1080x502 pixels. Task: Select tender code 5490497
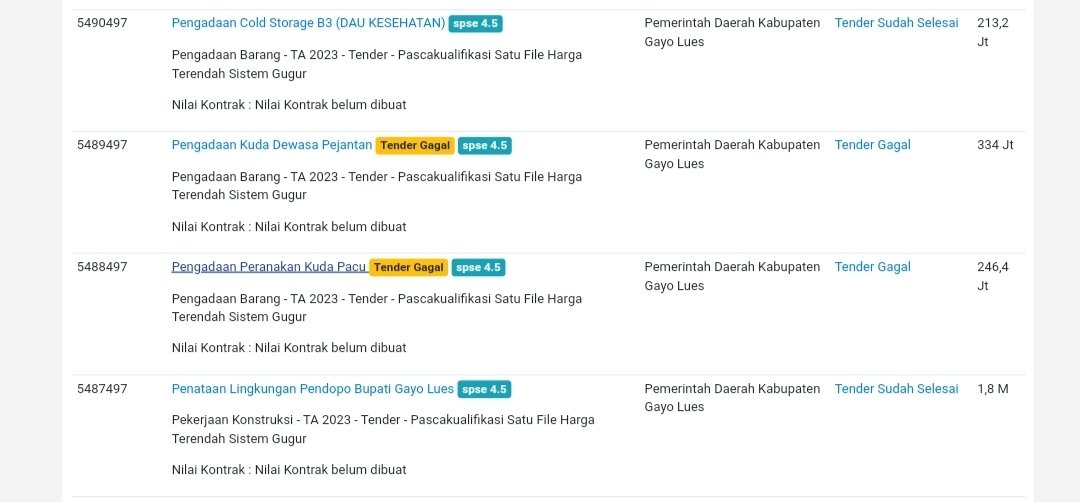click(x=102, y=23)
